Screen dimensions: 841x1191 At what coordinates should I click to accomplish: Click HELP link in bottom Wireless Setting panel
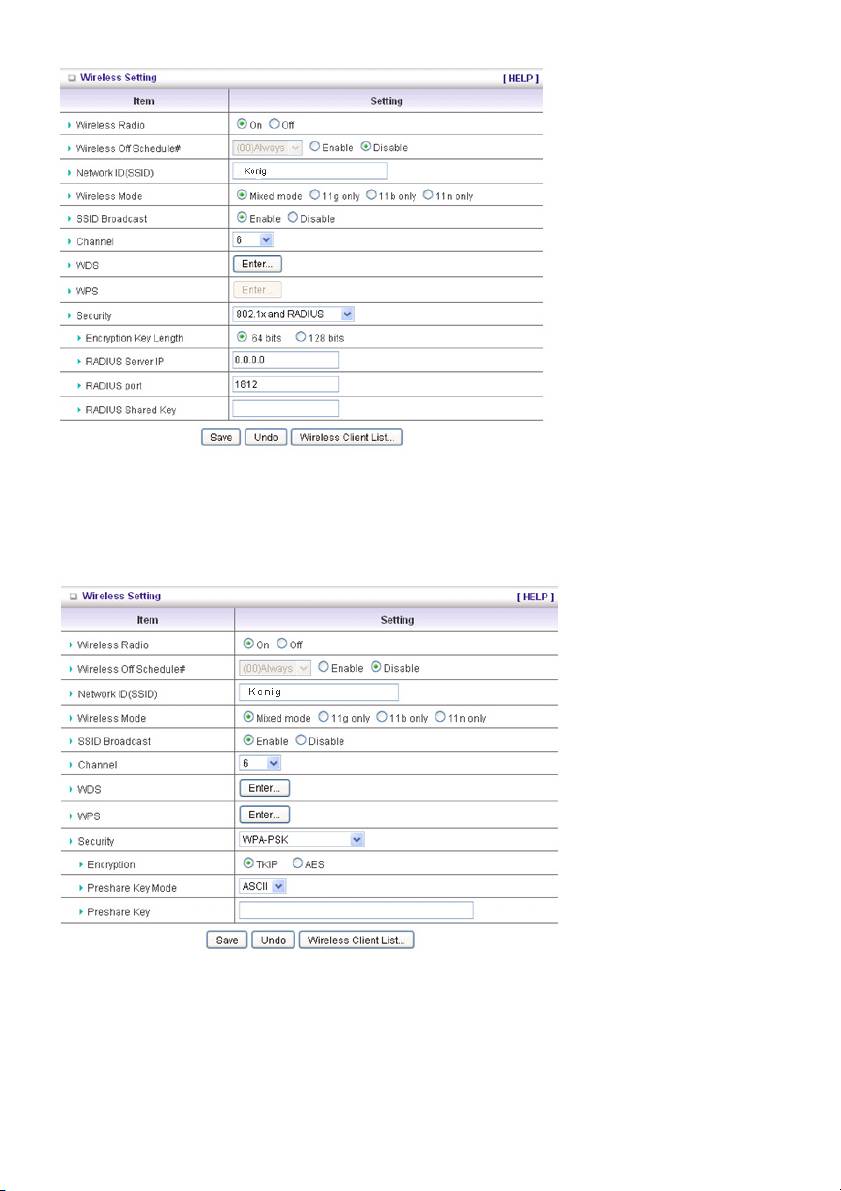pos(535,597)
